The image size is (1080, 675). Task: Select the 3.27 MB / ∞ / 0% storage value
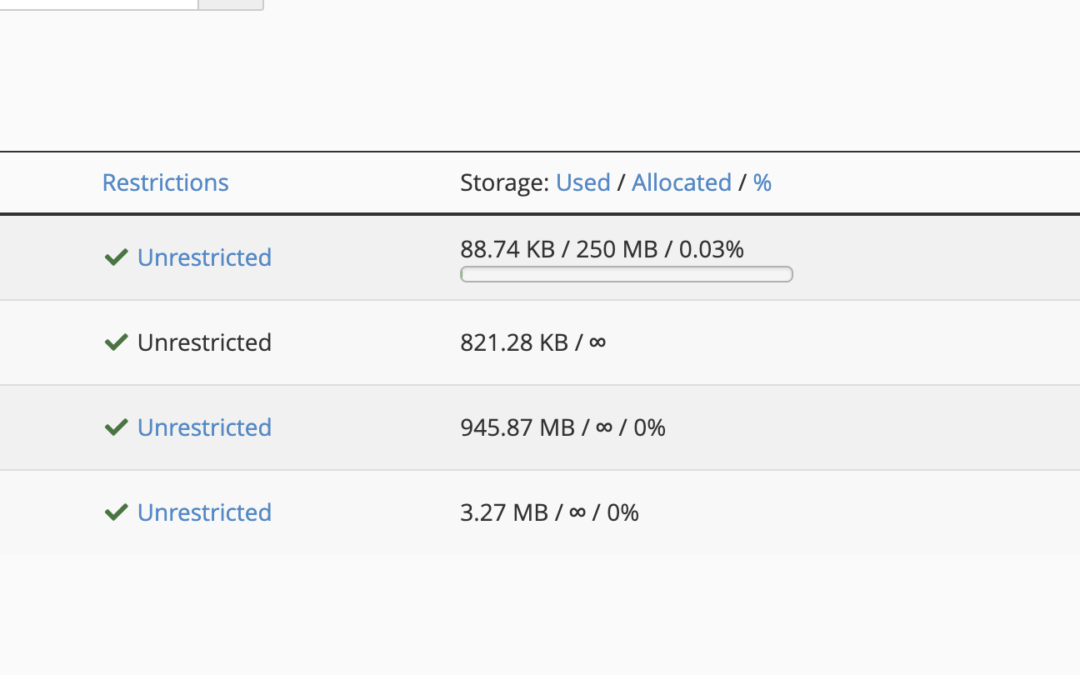tap(550, 512)
